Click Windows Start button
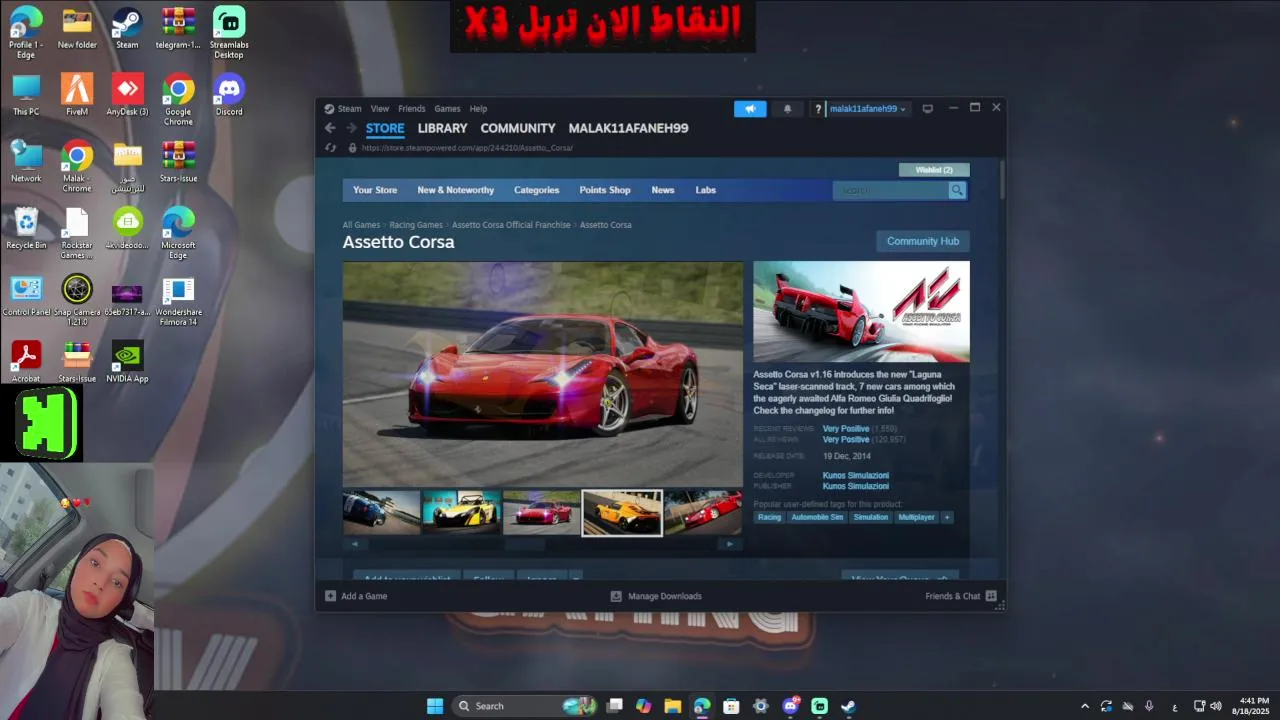Image resolution: width=1280 pixels, height=720 pixels. pos(435,706)
